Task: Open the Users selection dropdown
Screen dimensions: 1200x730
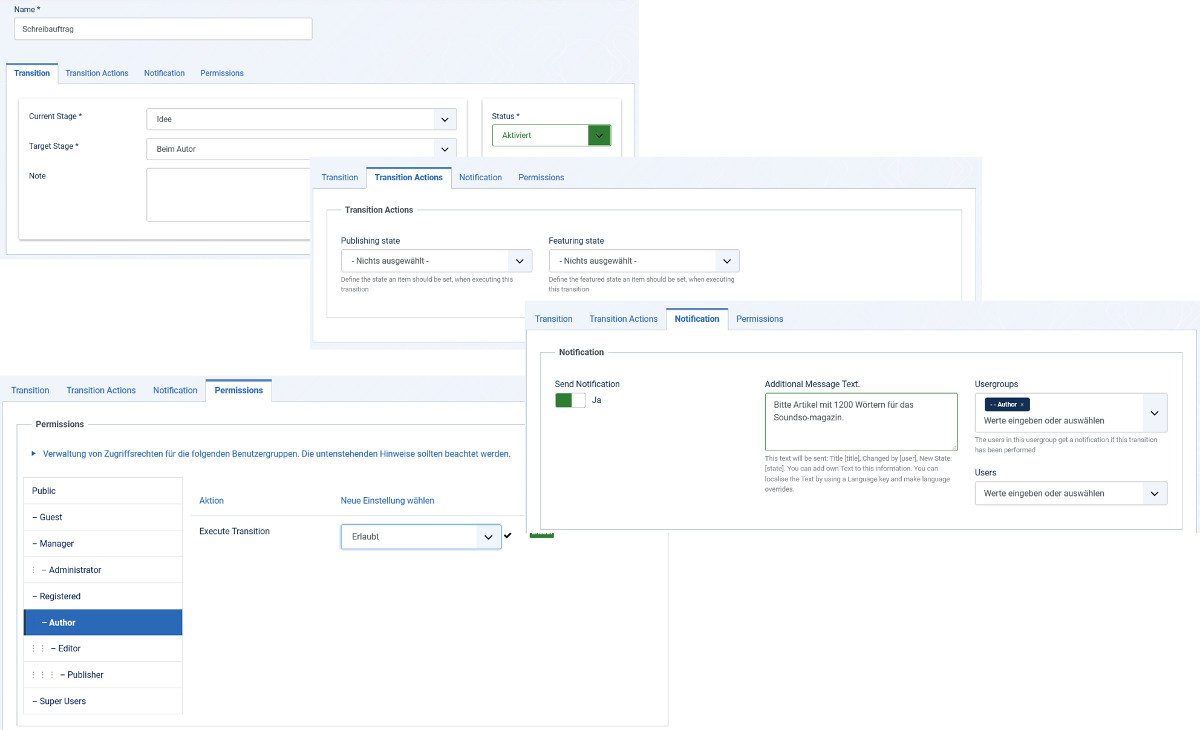Action: point(1071,493)
